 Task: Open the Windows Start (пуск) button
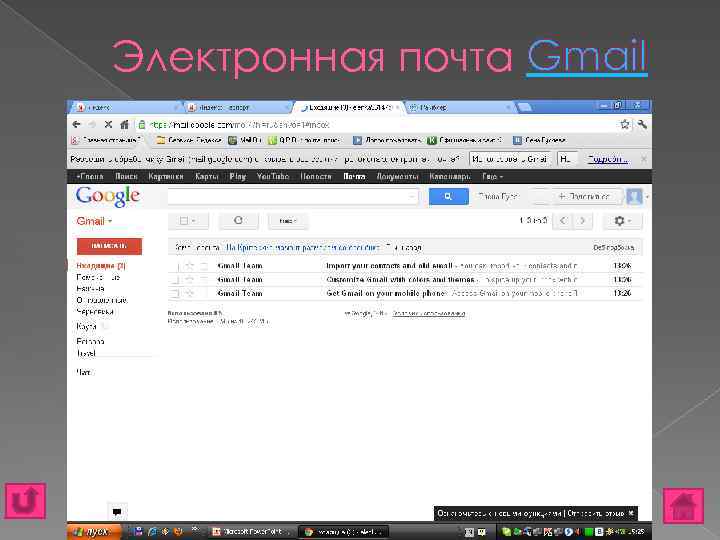pyautogui.click(x=94, y=532)
